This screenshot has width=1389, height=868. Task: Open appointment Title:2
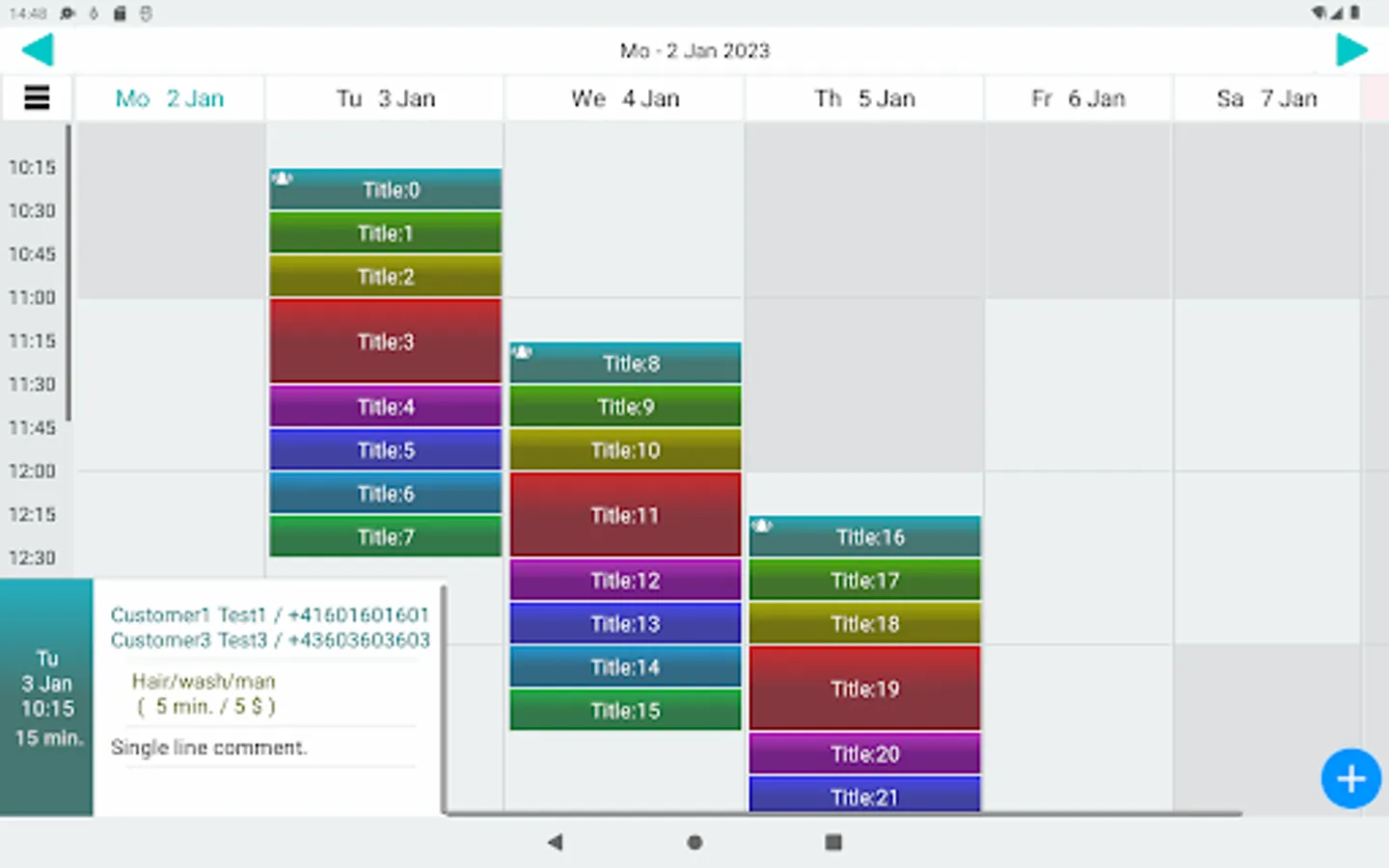386,277
